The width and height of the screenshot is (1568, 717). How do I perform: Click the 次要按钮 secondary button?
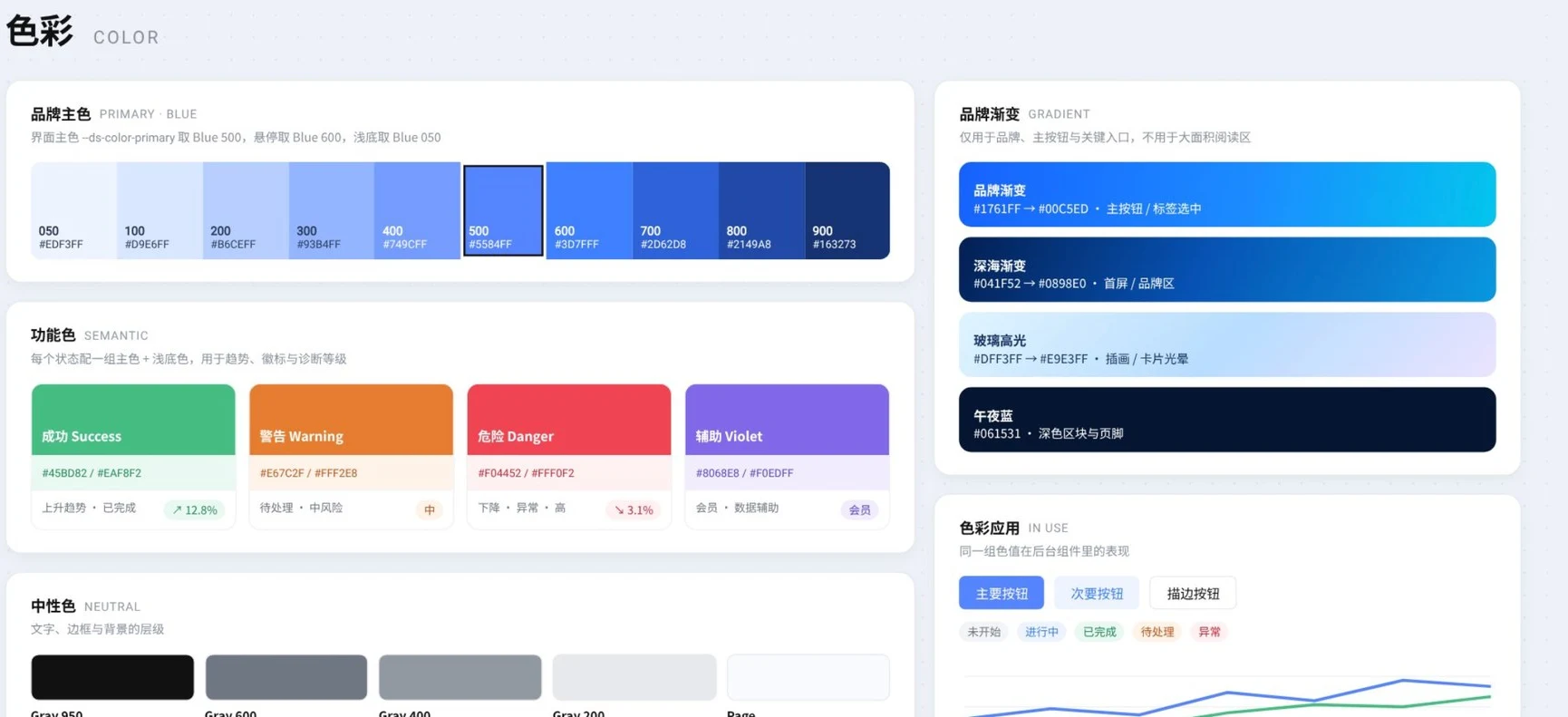(x=1097, y=593)
